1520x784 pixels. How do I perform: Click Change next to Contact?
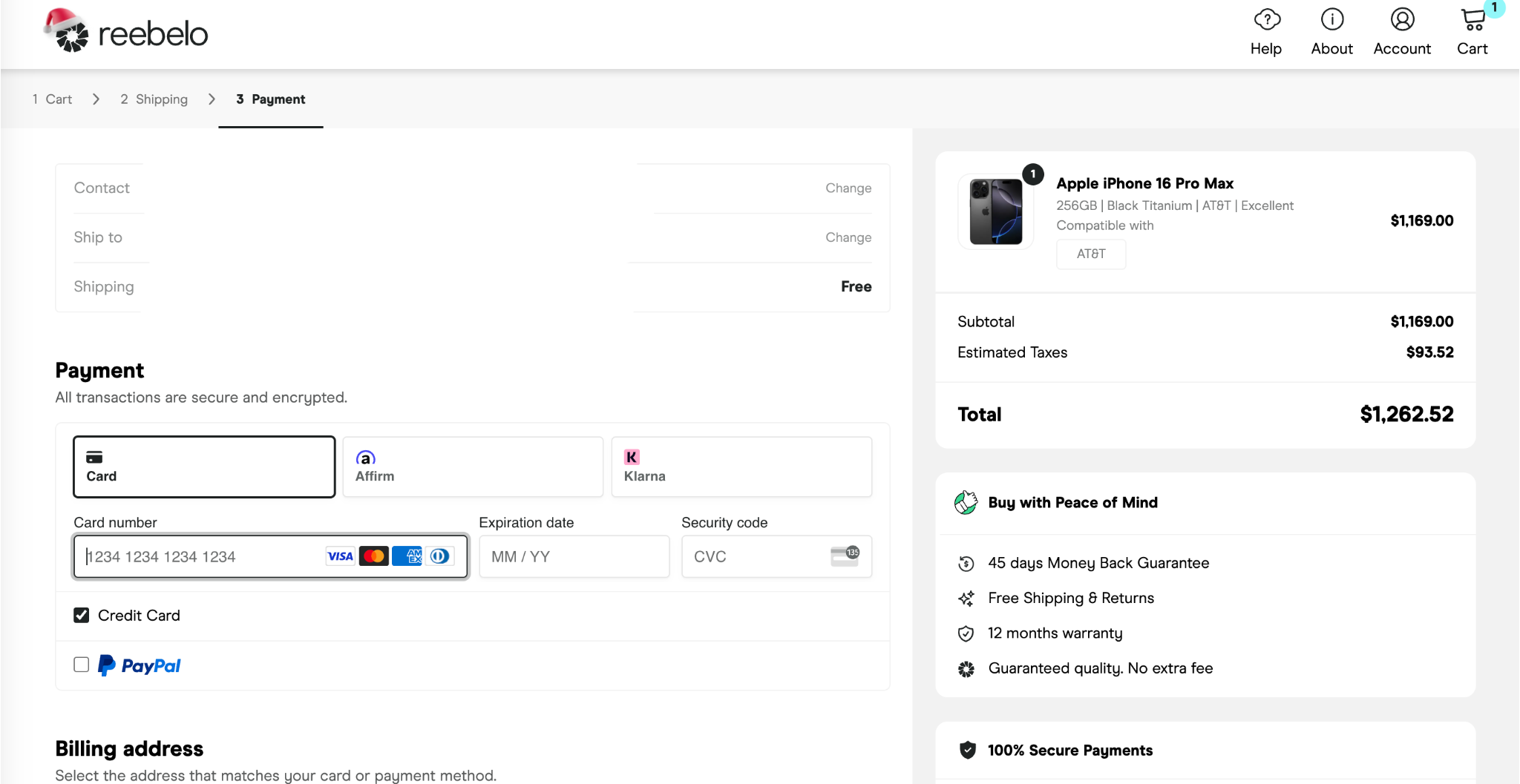click(848, 188)
